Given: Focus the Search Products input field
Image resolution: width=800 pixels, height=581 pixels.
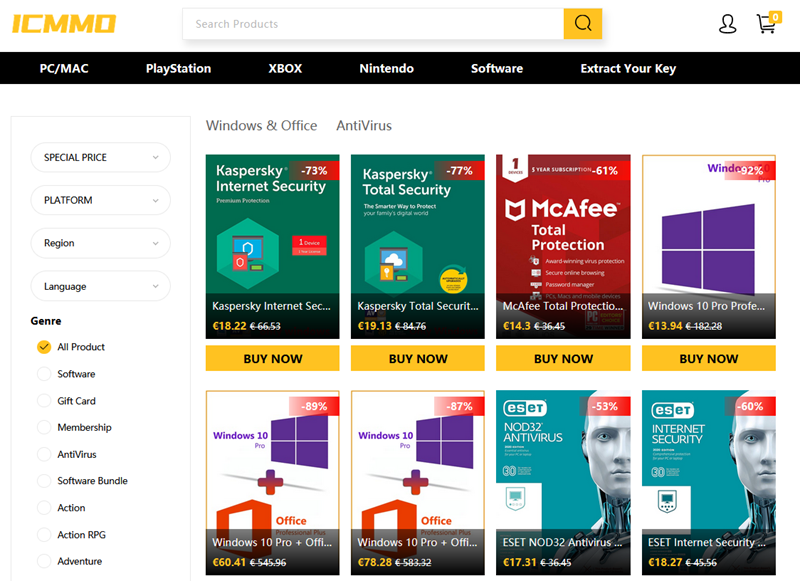Looking at the screenshot, I should click(373, 24).
